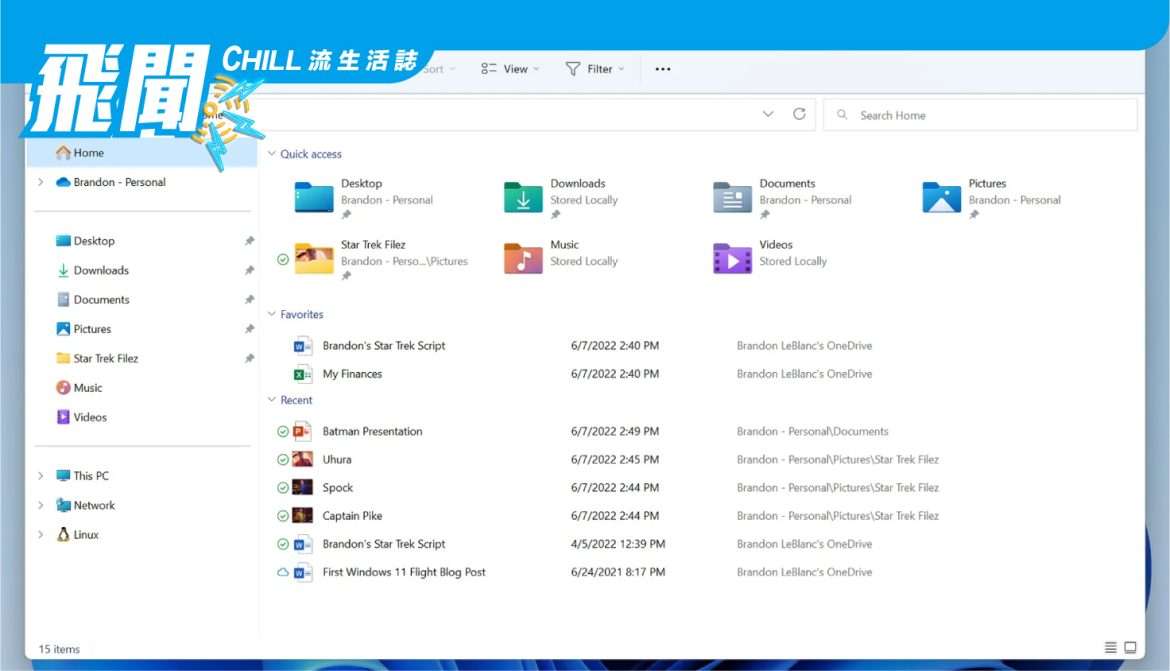The width and height of the screenshot is (1170, 671).
Task: Click the refresh icon in address bar
Action: click(x=799, y=114)
